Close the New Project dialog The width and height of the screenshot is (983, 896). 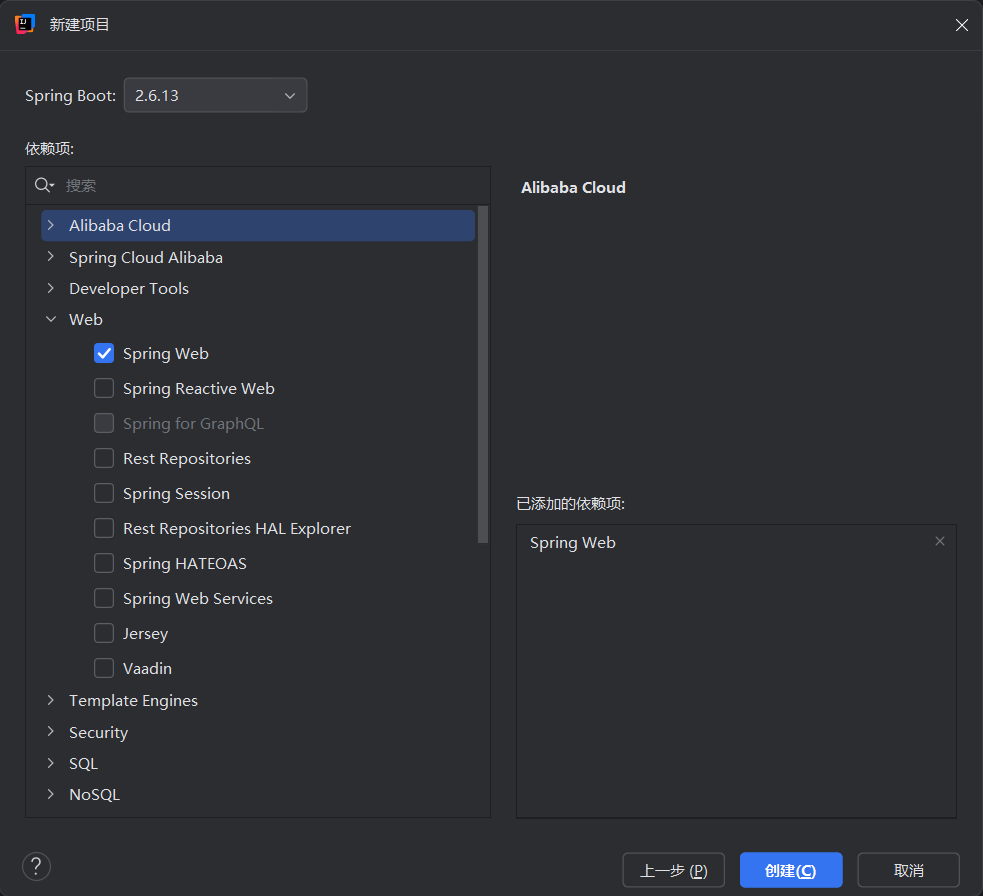tap(962, 24)
